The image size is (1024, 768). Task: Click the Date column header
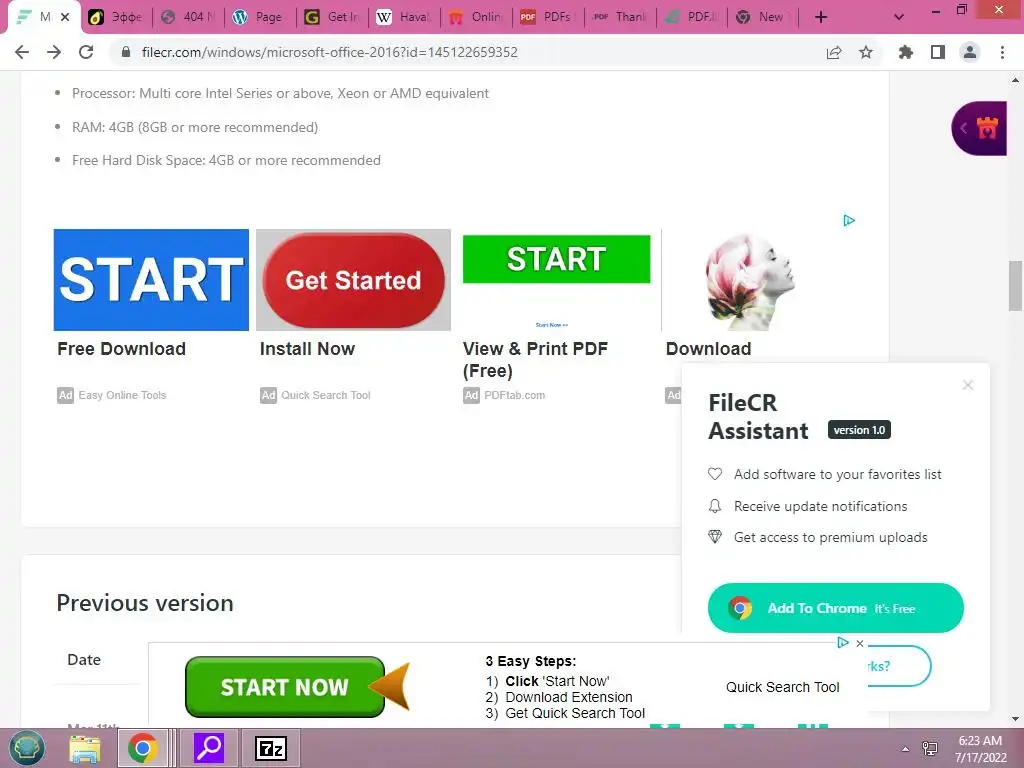84,660
